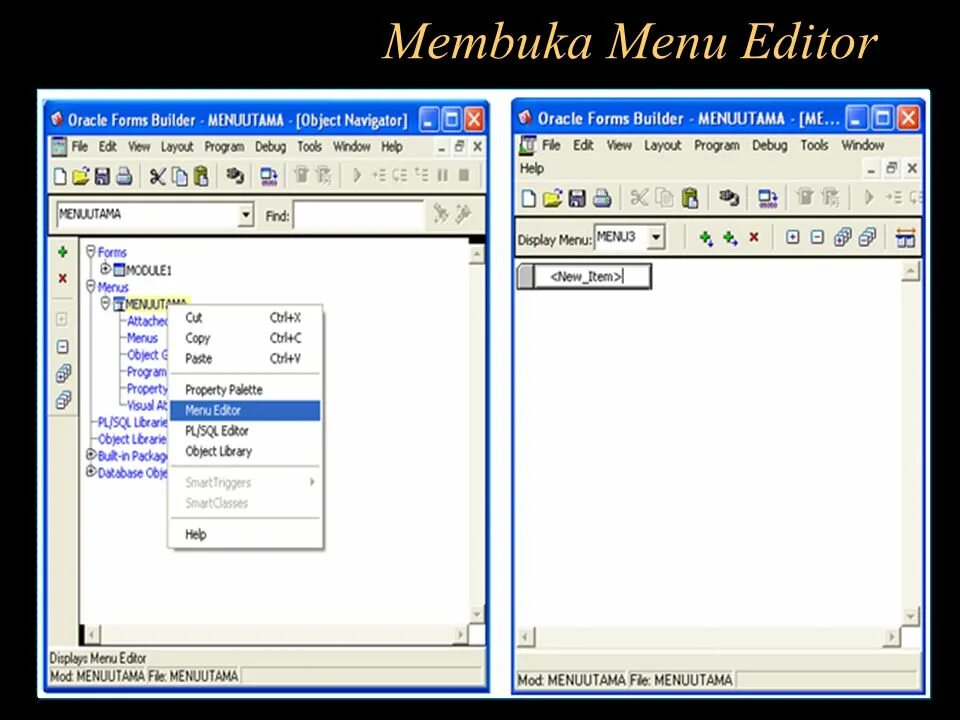The height and width of the screenshot is (720, 960).
Task: Click red X Delete icon in Menu Editor
Action: click(754, 237)
